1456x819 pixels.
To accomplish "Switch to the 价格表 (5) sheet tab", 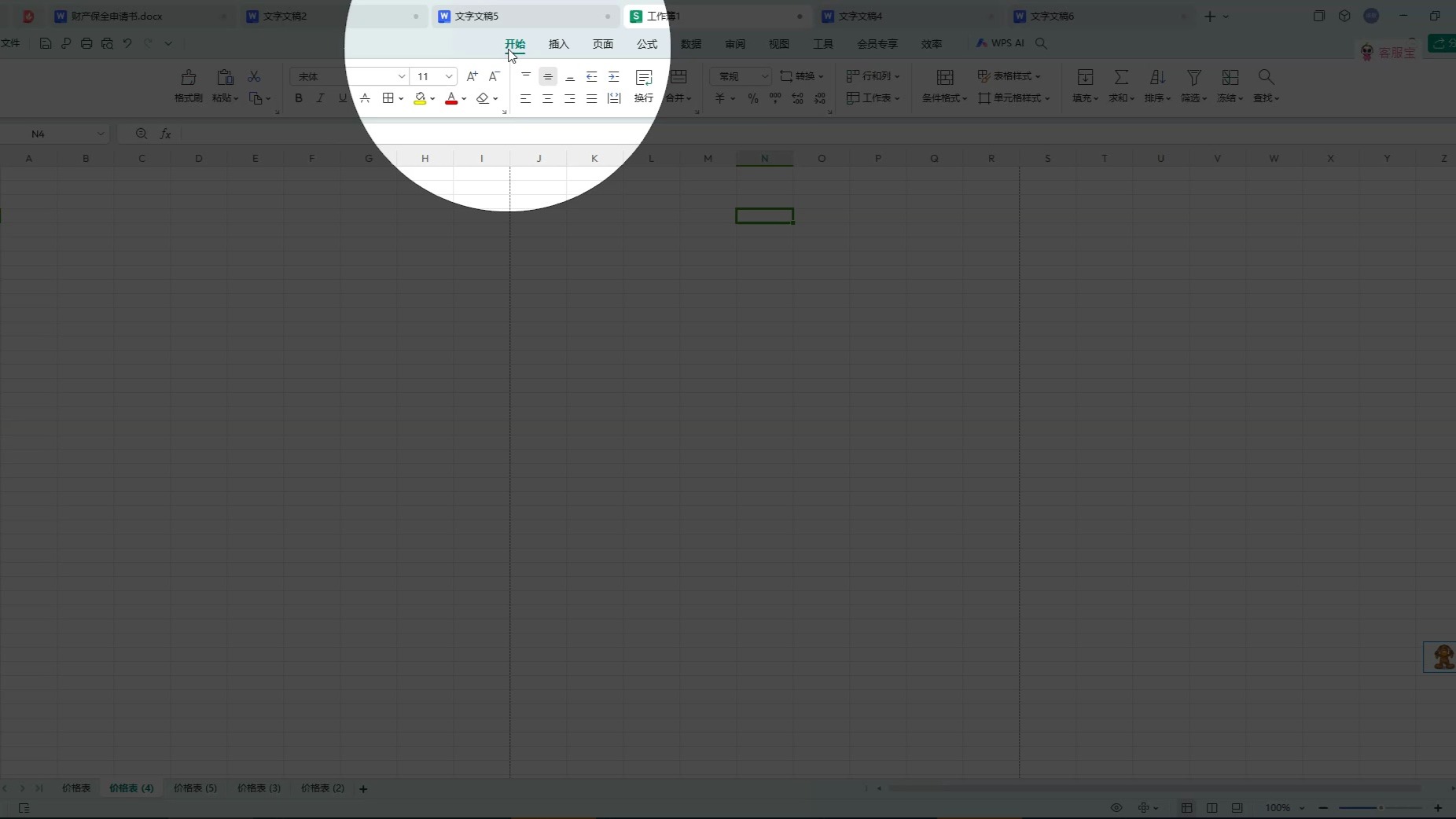I will tap(195, 788).
